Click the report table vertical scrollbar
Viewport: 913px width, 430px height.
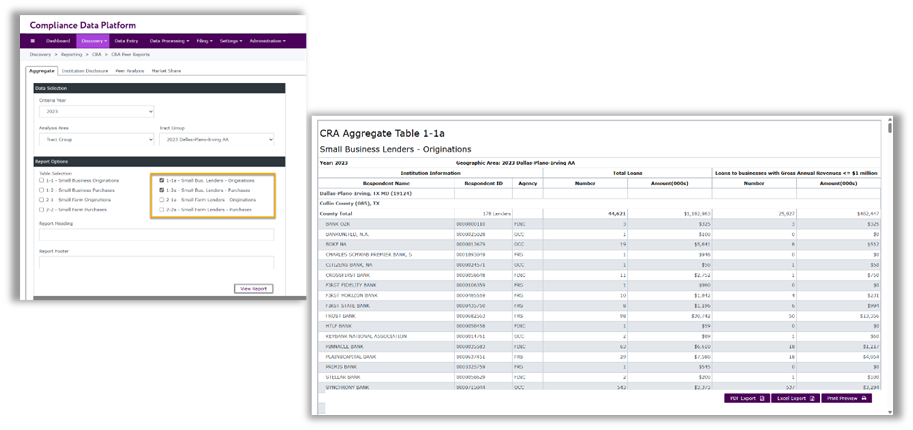point(890,250)
